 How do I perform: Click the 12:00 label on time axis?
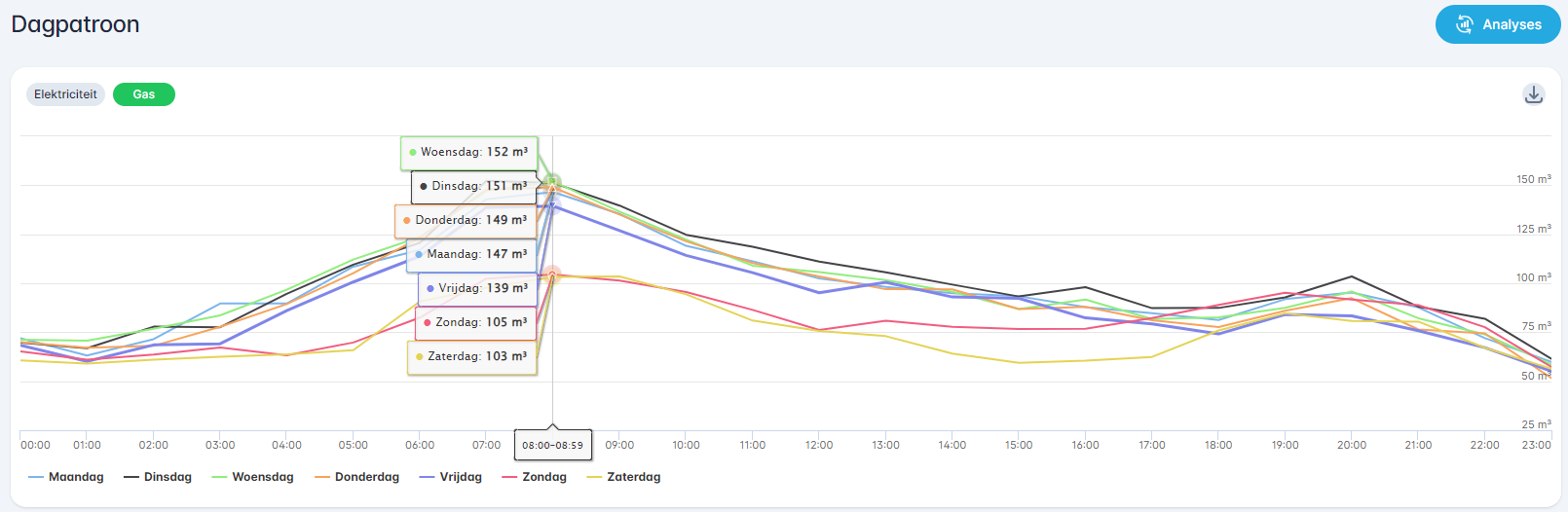[819, 445]
